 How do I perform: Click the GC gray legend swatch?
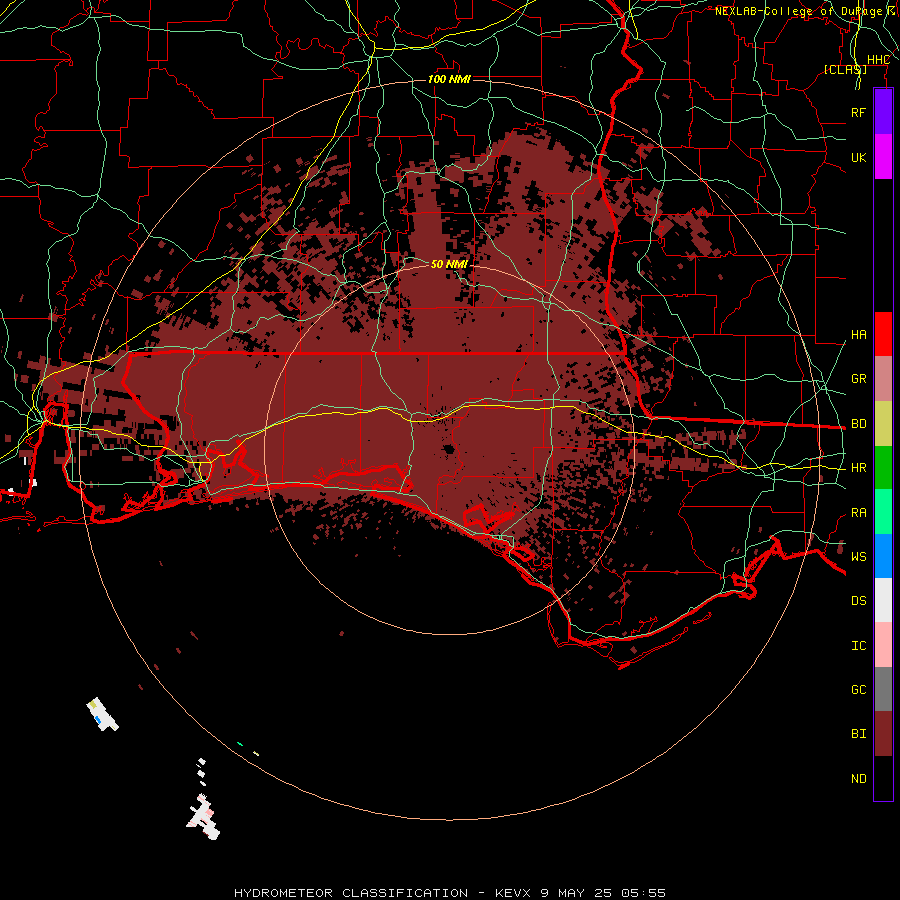click(883, 689)
